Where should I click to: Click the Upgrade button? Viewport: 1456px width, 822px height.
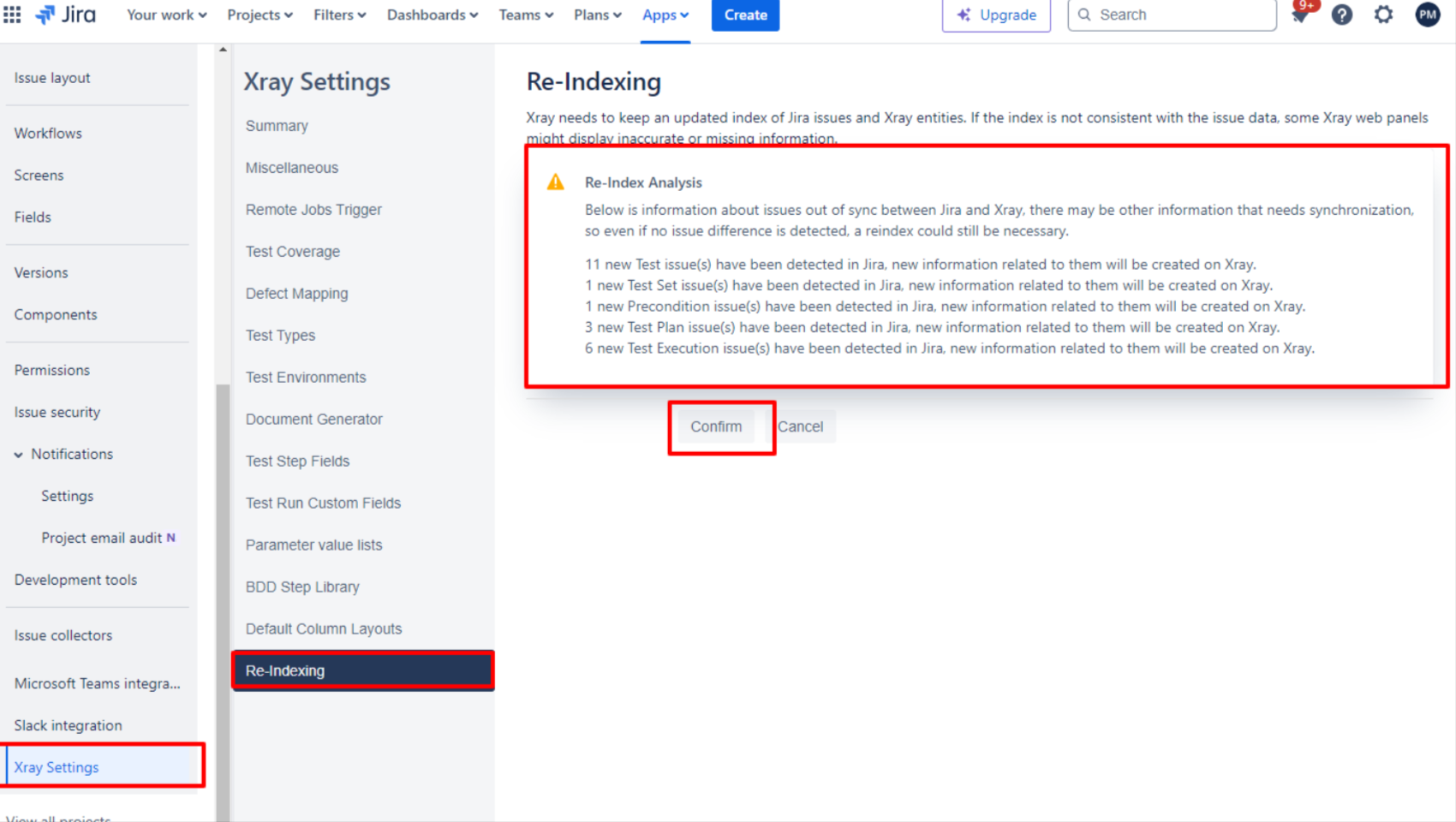click(x=996, y=15)
